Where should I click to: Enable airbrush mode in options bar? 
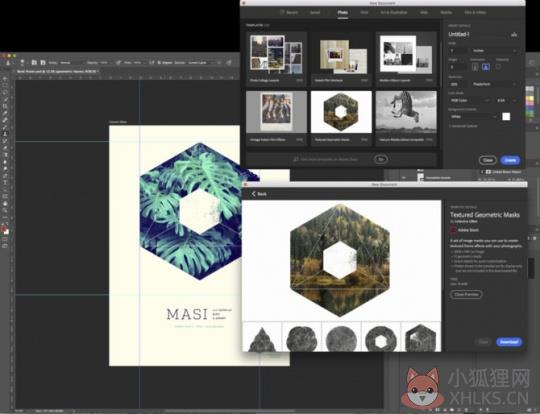151,63
